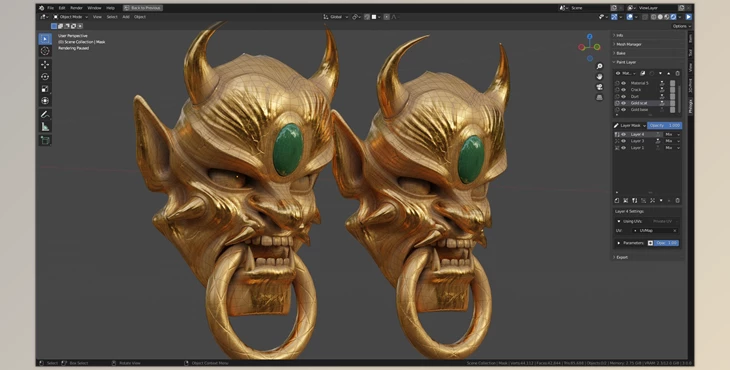Click the Back to Previous button

coord(143,8)
